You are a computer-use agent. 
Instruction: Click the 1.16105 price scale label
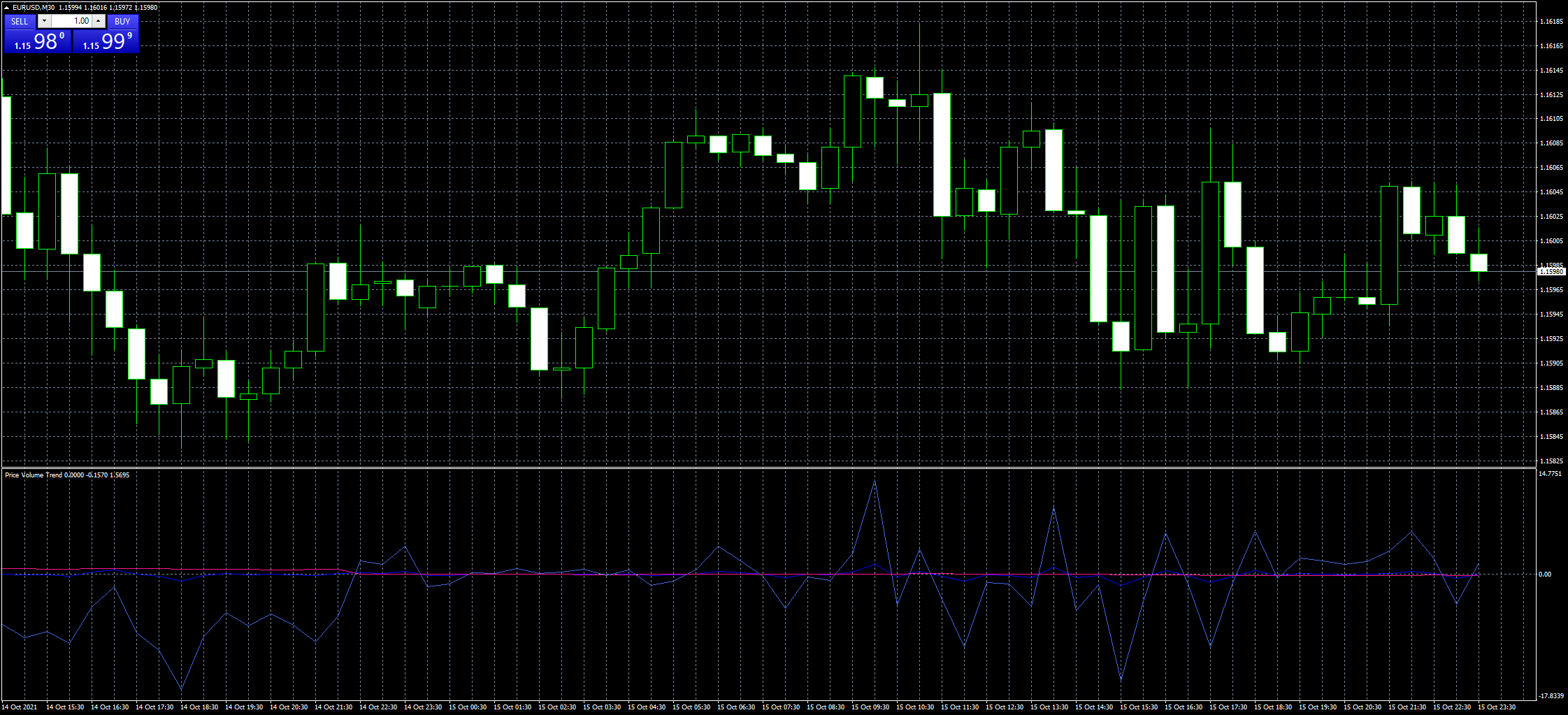(x=1551, y=119)
